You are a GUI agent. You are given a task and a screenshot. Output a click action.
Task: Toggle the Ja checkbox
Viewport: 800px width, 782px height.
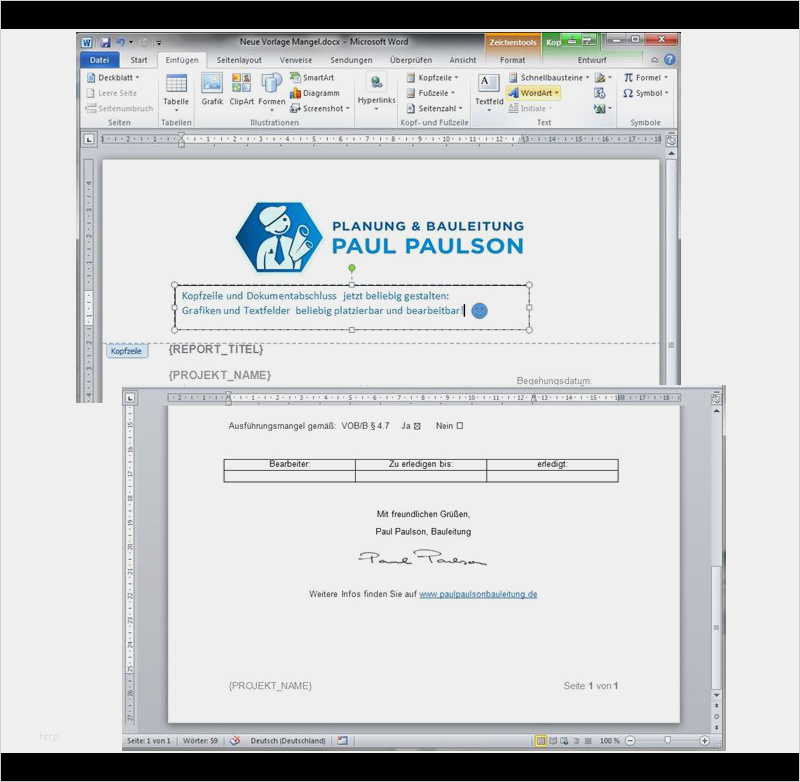pos(417,426)
